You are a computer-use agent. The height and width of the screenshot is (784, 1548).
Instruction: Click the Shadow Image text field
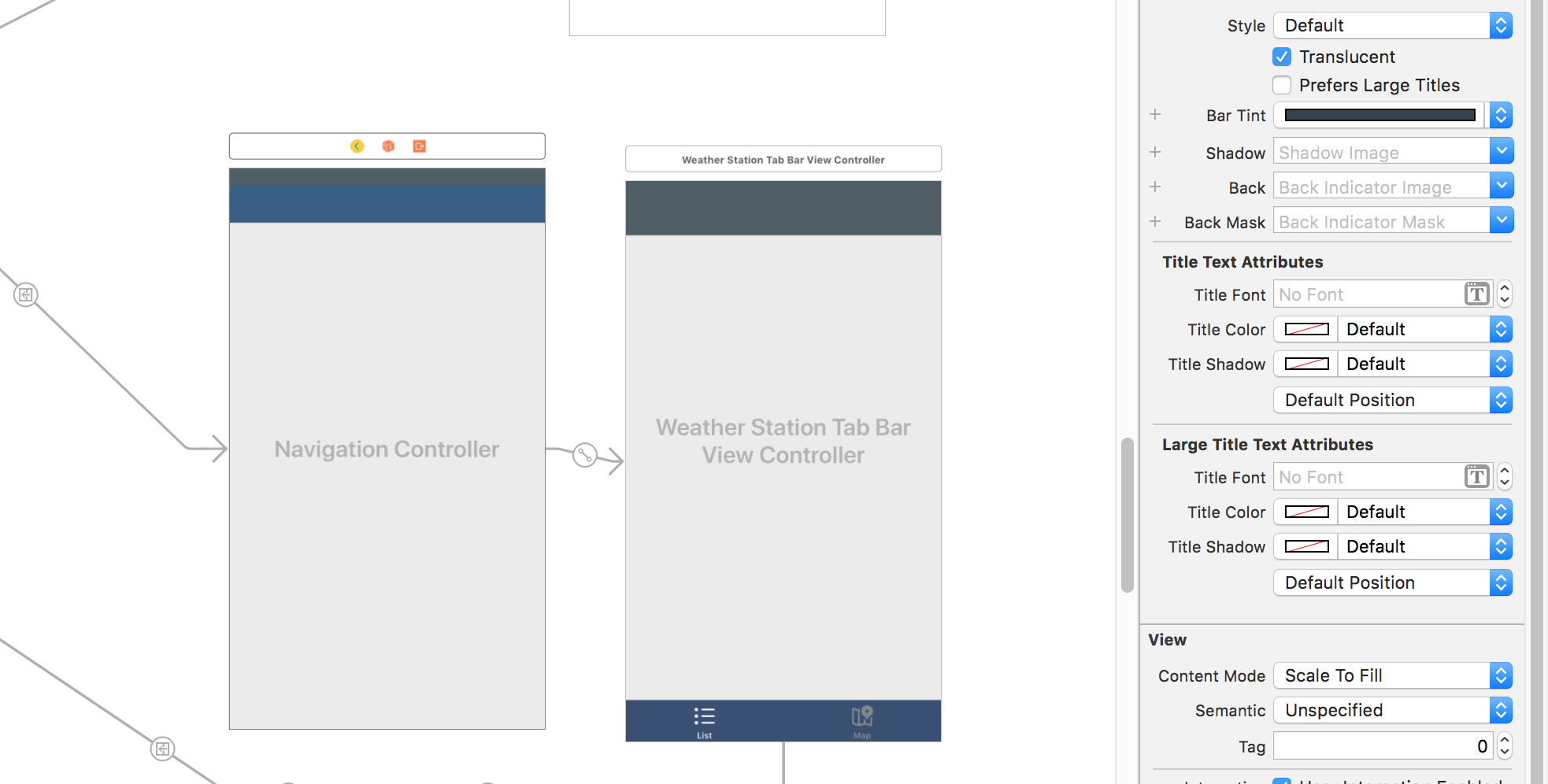1381,152
